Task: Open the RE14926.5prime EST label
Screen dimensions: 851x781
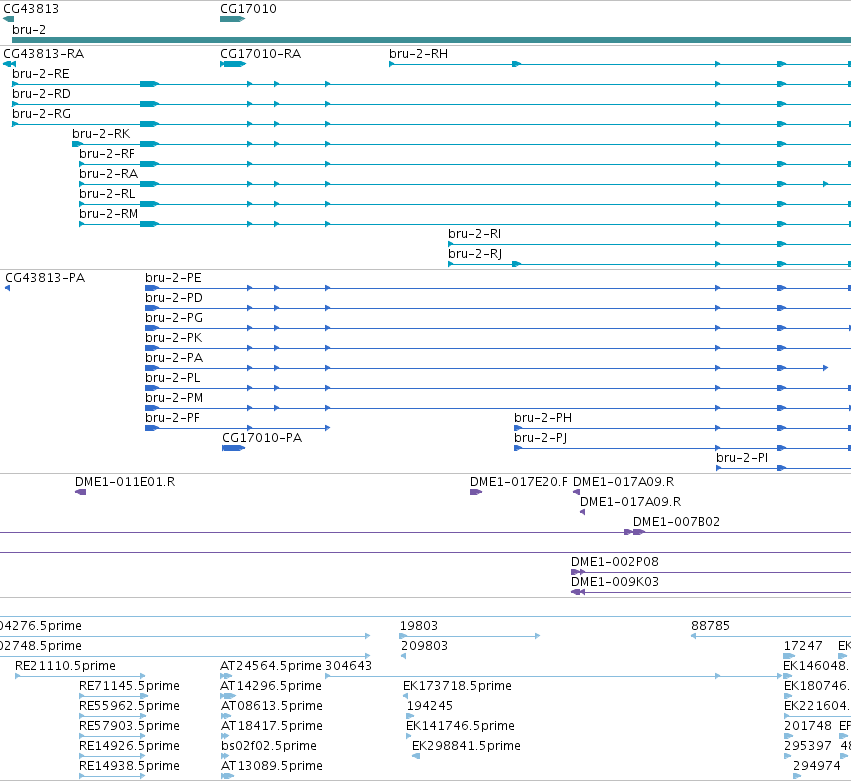Action: pos(129,746)
